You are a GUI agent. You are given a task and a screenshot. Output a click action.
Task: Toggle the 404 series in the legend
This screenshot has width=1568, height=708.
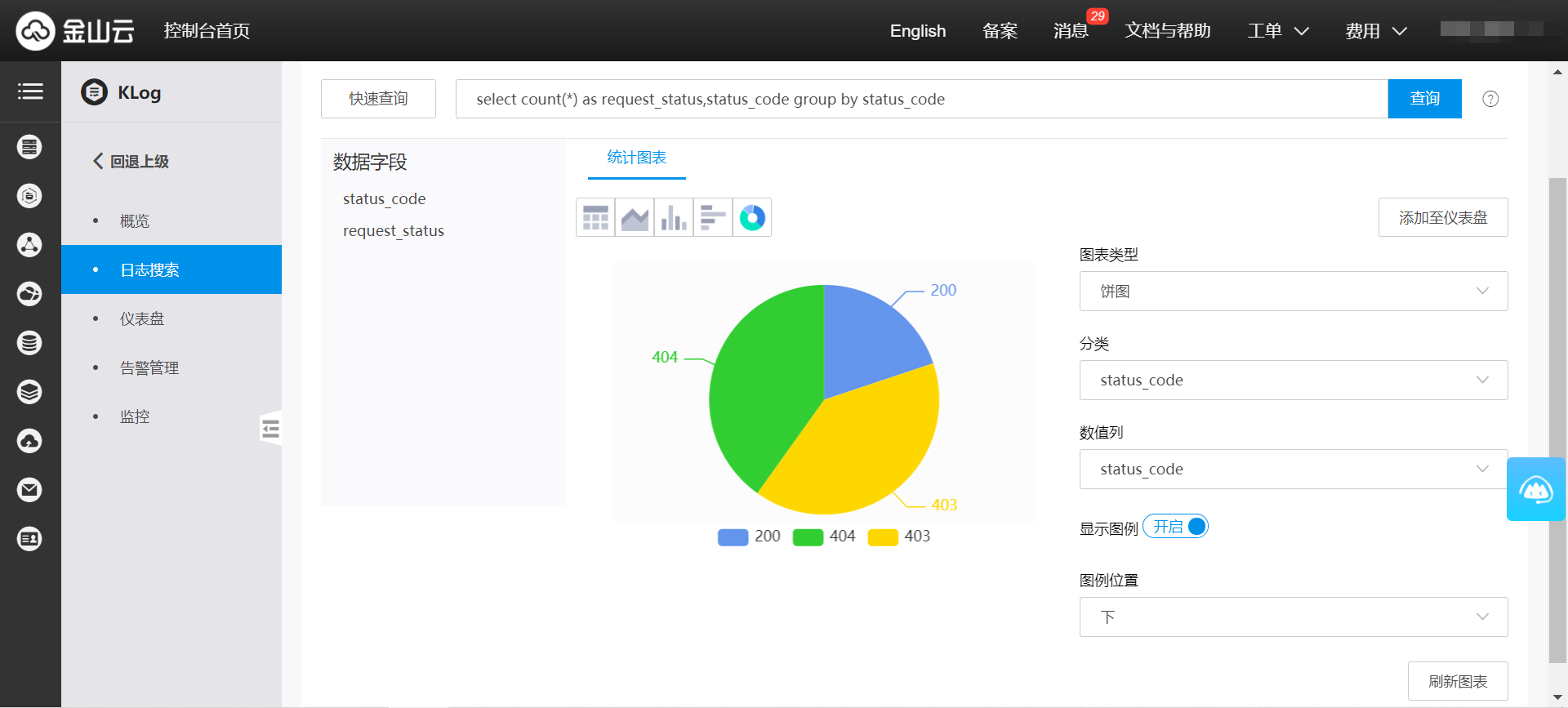pyautogui.click(x=825, y=537)
